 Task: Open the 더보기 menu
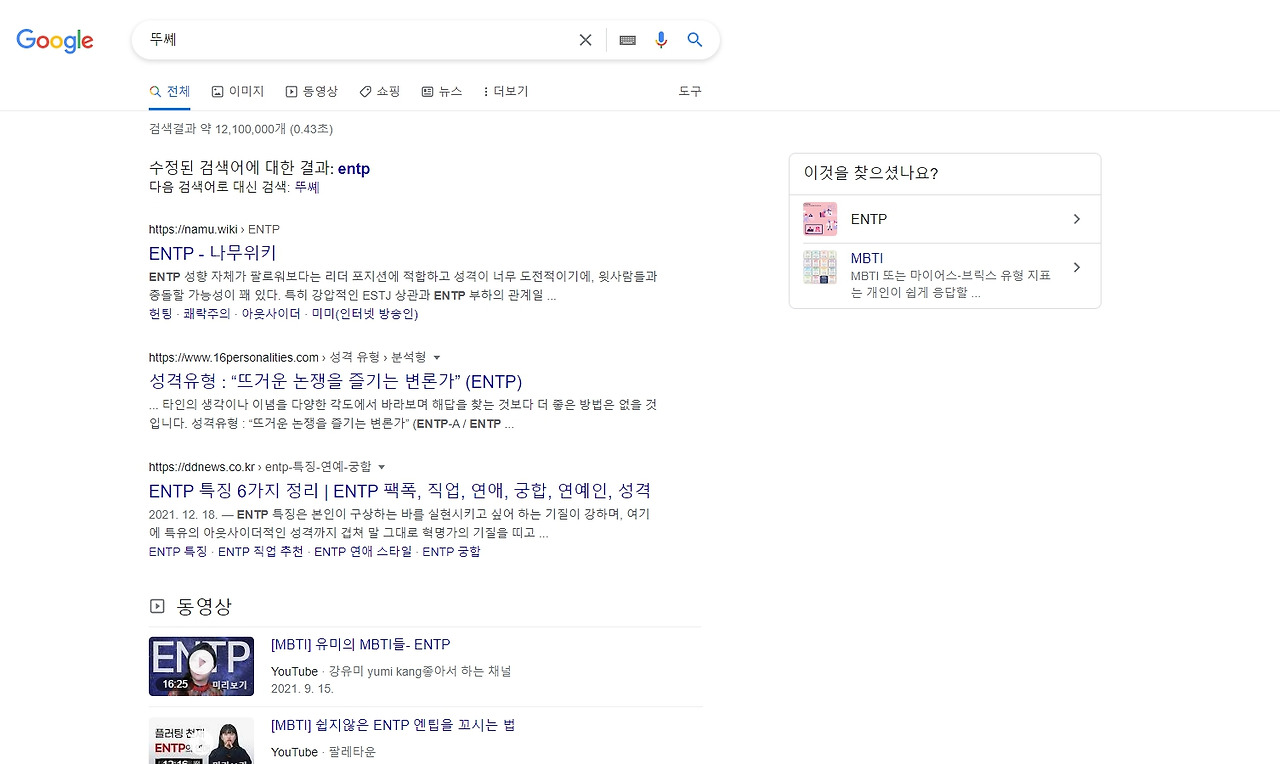click(505, 91)
